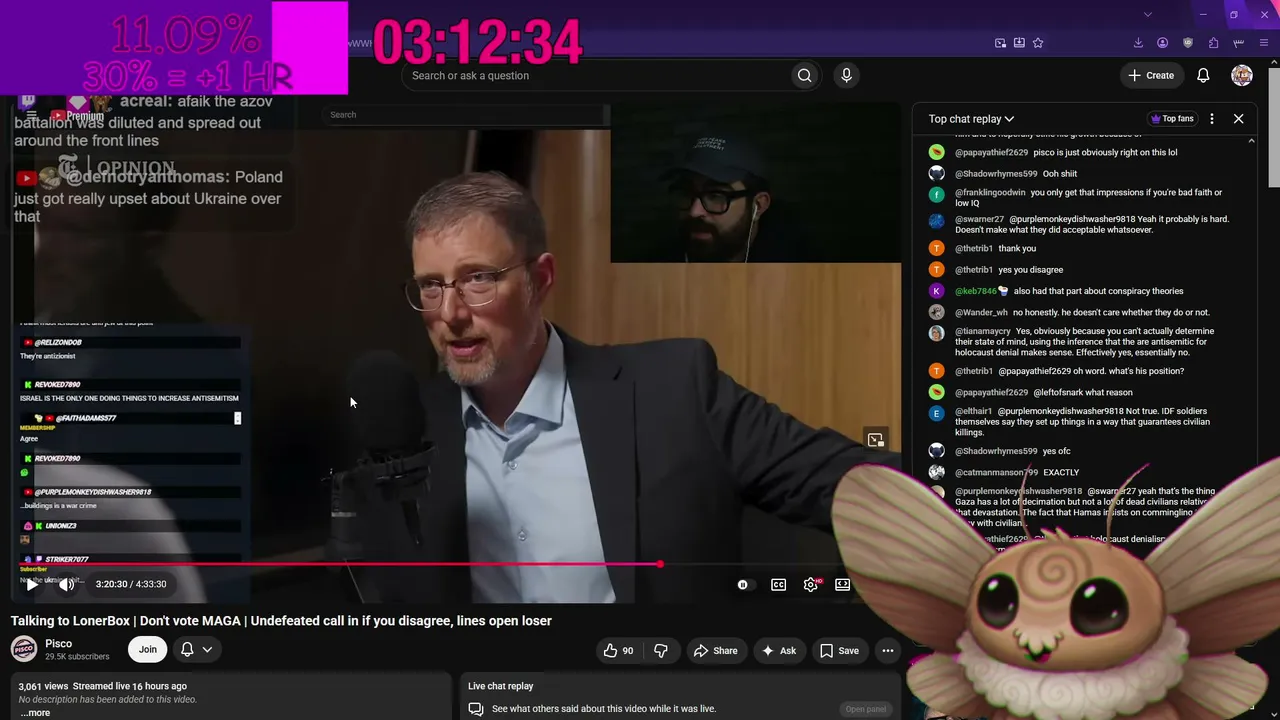Open the Ask assistant for this video
This screenshot has width=1280, height=720.
[x=778, y=651]
